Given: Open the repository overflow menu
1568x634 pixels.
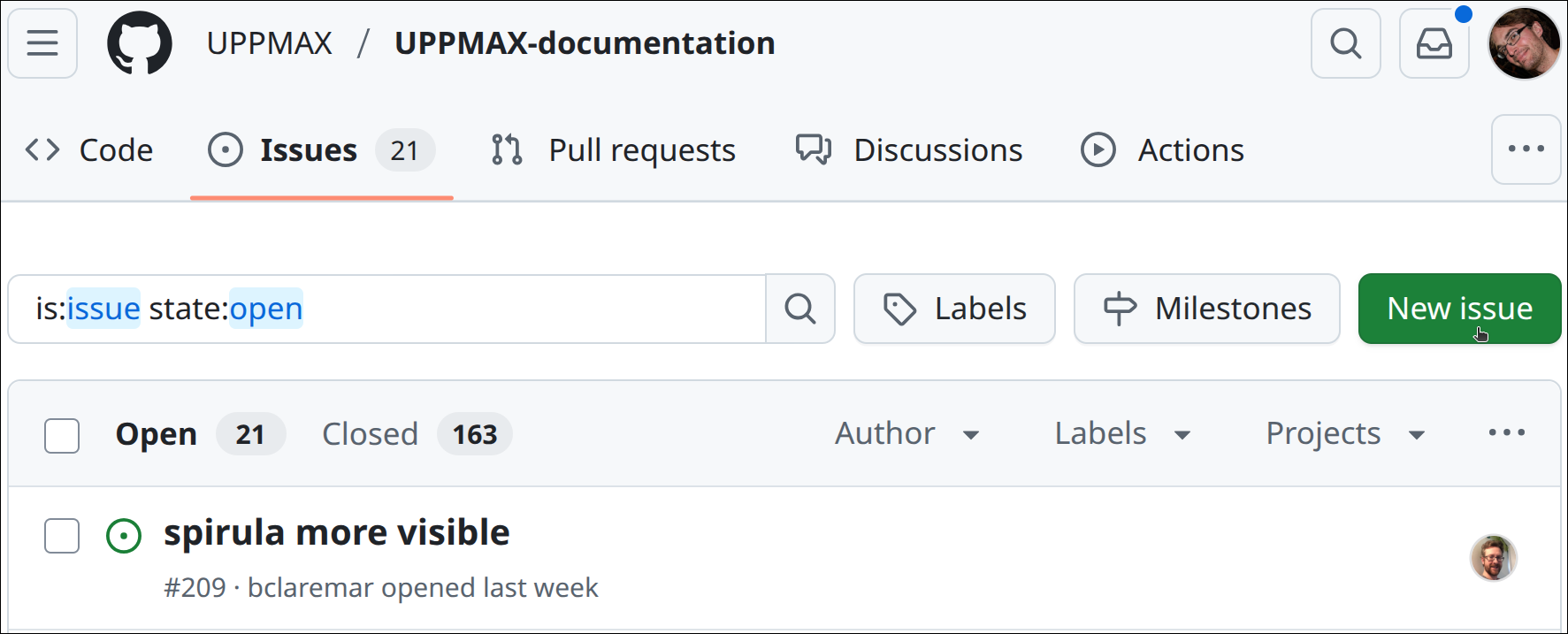Looking at the screenshot, I should click(x=1526, y=149).
